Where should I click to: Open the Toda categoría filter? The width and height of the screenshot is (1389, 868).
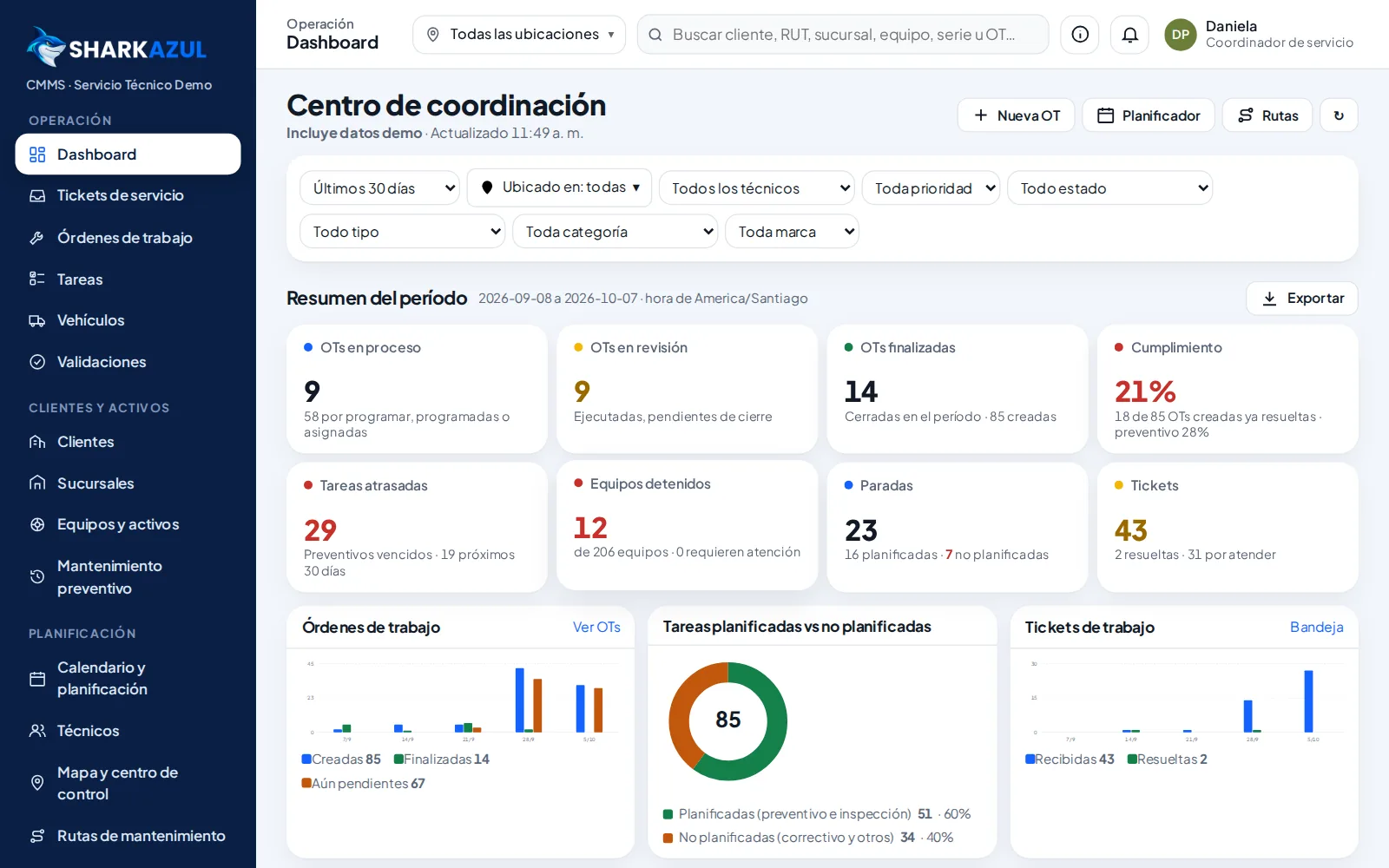(x=616, y=232)
